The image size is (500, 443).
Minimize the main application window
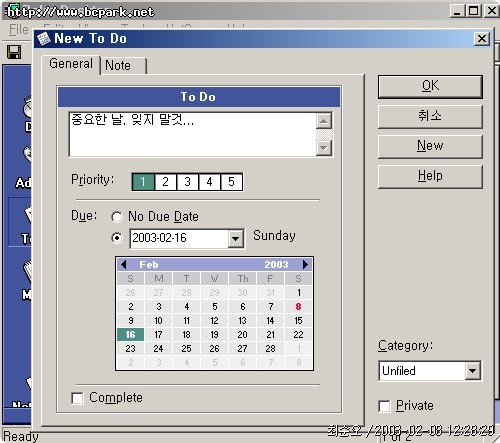[x=456, y=11]
